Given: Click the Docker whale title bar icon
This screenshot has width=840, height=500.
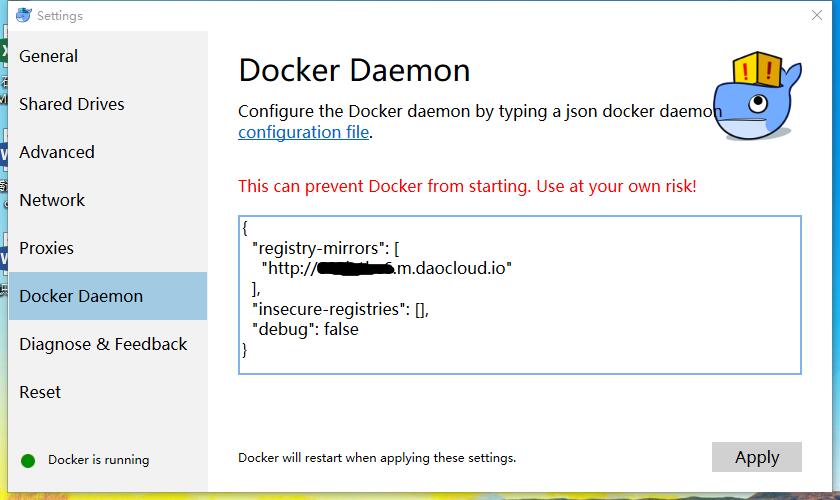Looking at the screenshot, I should click(24, 15).
